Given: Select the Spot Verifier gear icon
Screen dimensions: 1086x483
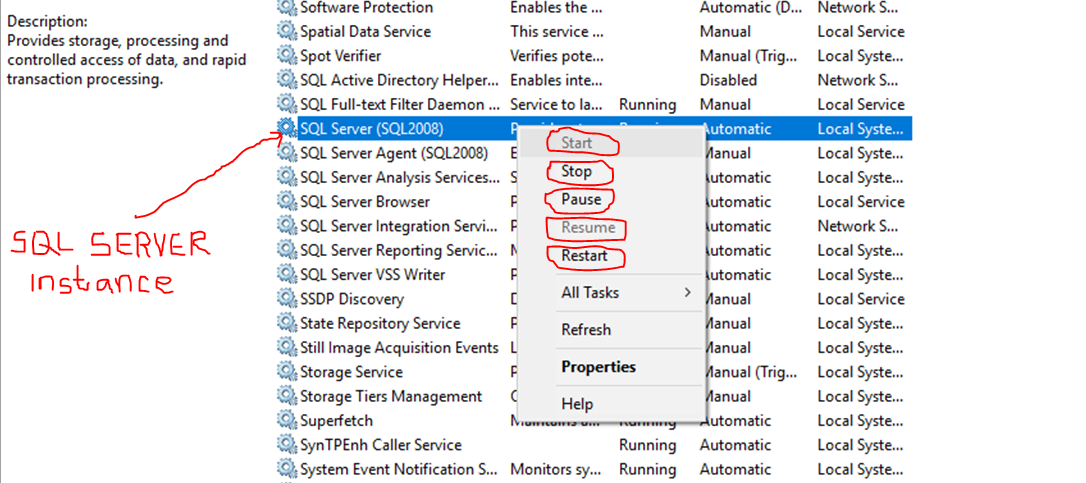Looking at the screenshot, I should tap(286, 56).
